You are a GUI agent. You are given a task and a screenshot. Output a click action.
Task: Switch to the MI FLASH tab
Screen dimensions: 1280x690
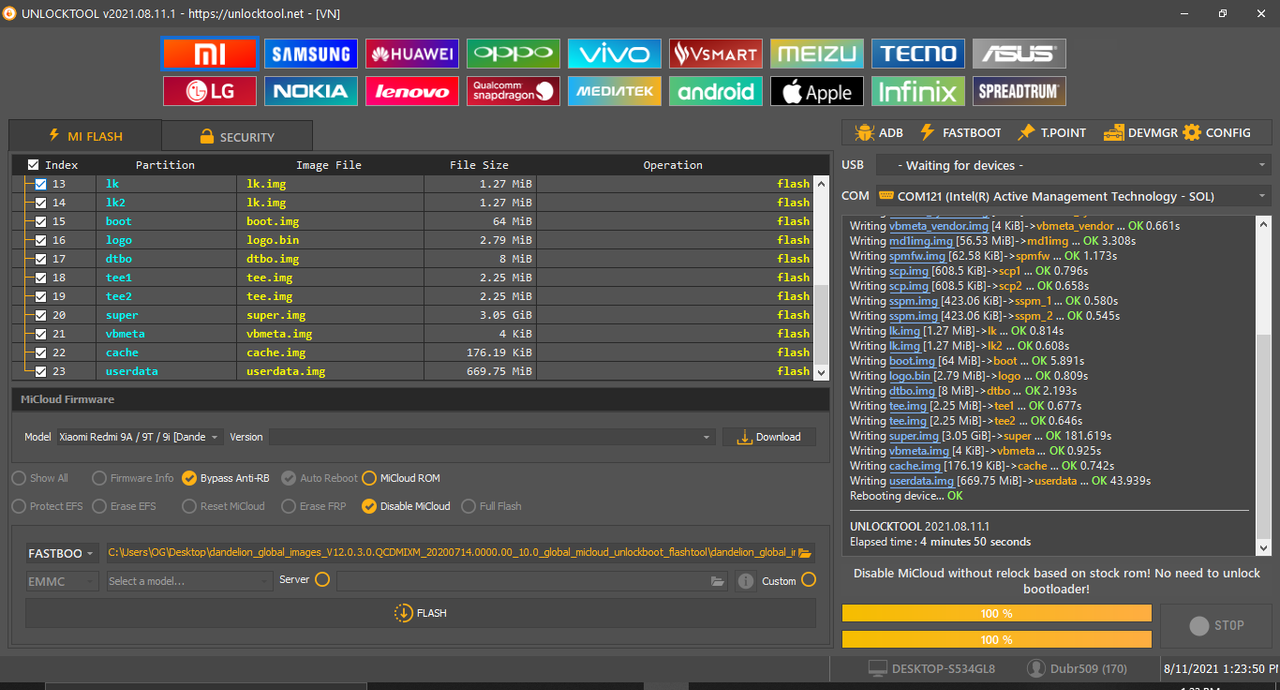(85, 136)
